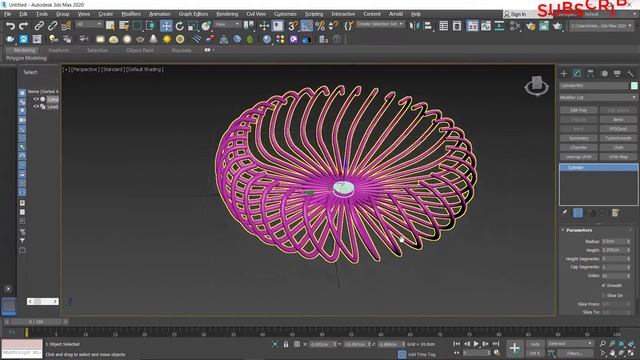Click the Edit Poly modifier button
Viewport: 640px width, 360px height.
(578, 110)
